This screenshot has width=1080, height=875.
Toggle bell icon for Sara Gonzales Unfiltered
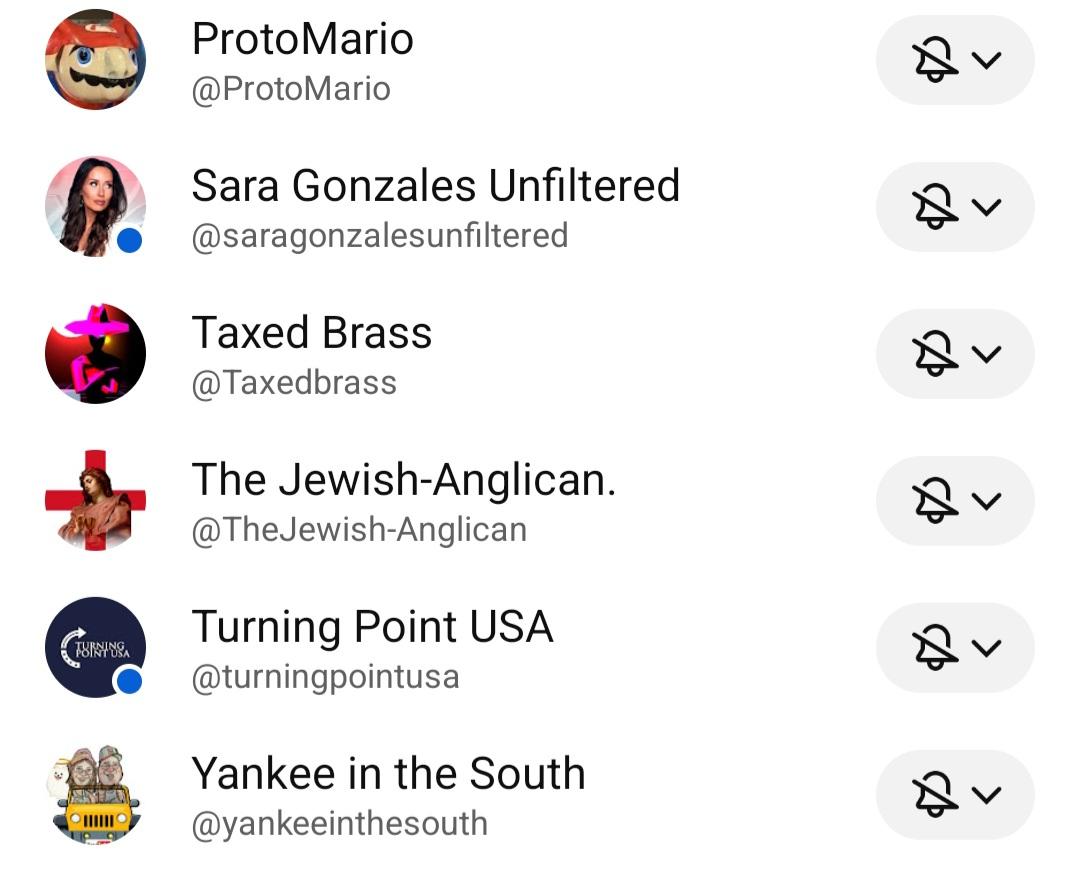[x=936, y=208]
